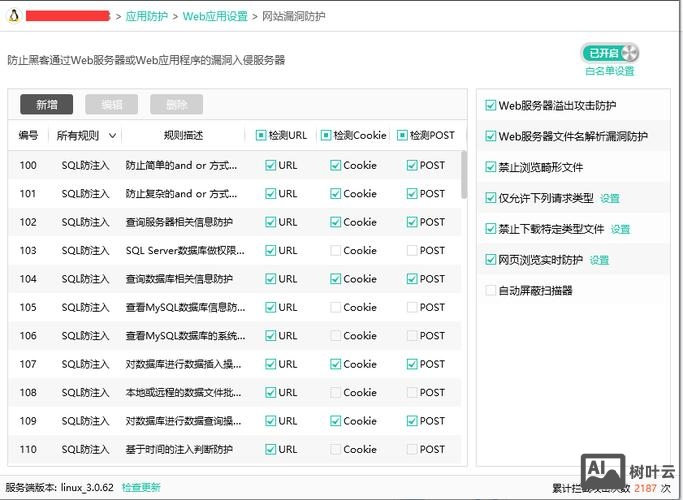
Task: Check Cookie for rule 110
Action: coord(335,449)
